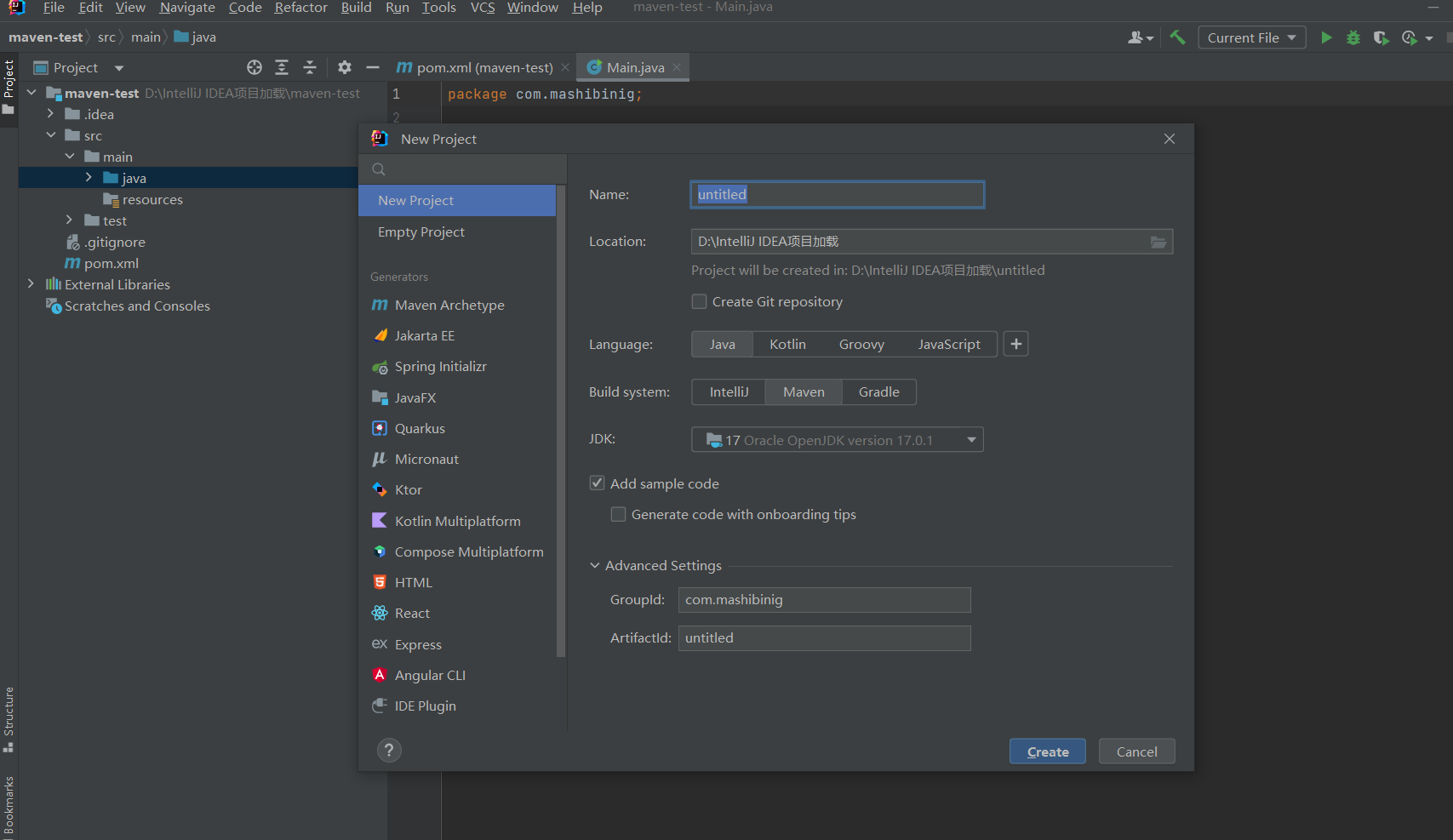1453x840 pixels.
Task: Click the Cancel button
Action: [x=1137, y=751]
